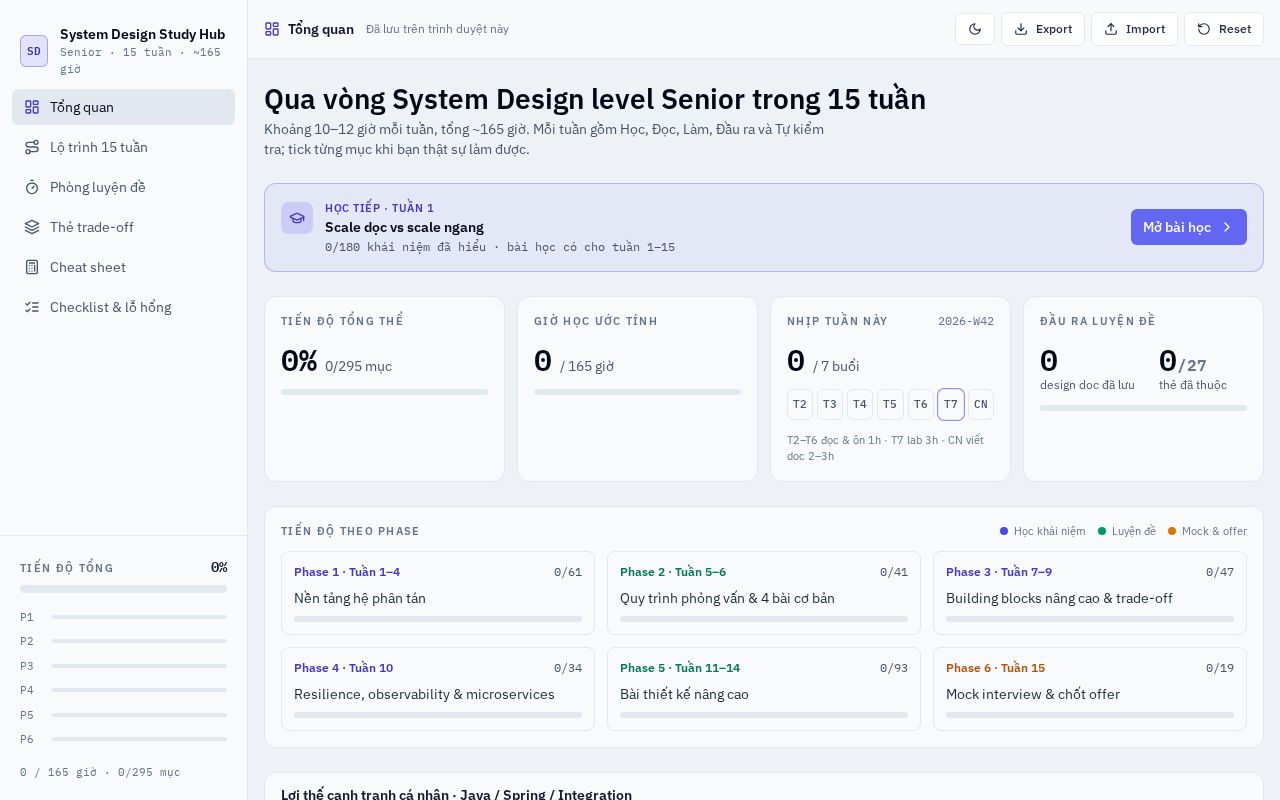Click the P1 progress bar in sidebar
Viewport: 1280px width, 800px height.
(139, 617)
